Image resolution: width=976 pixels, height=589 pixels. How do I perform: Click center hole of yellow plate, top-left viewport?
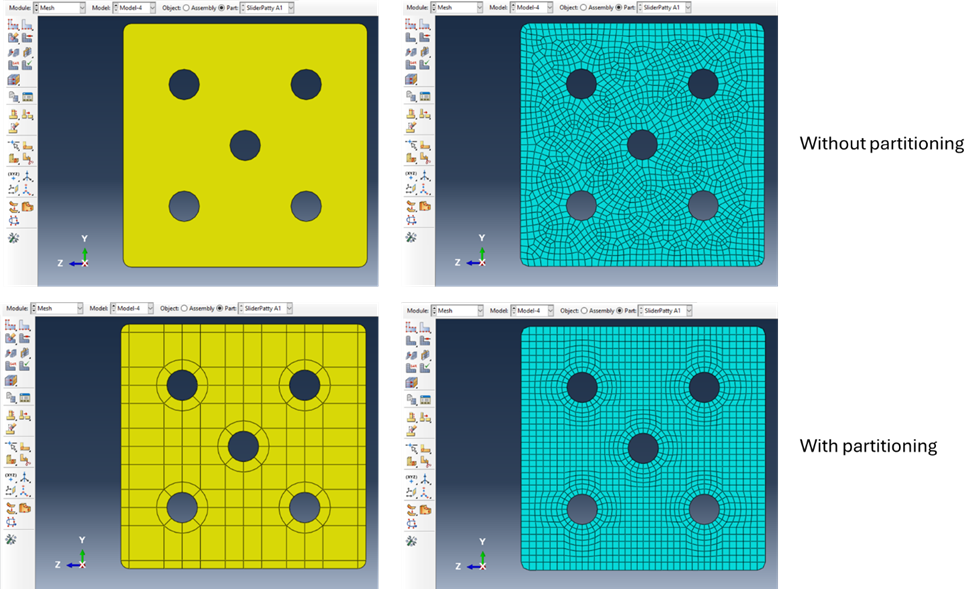[x=245, y=145]
